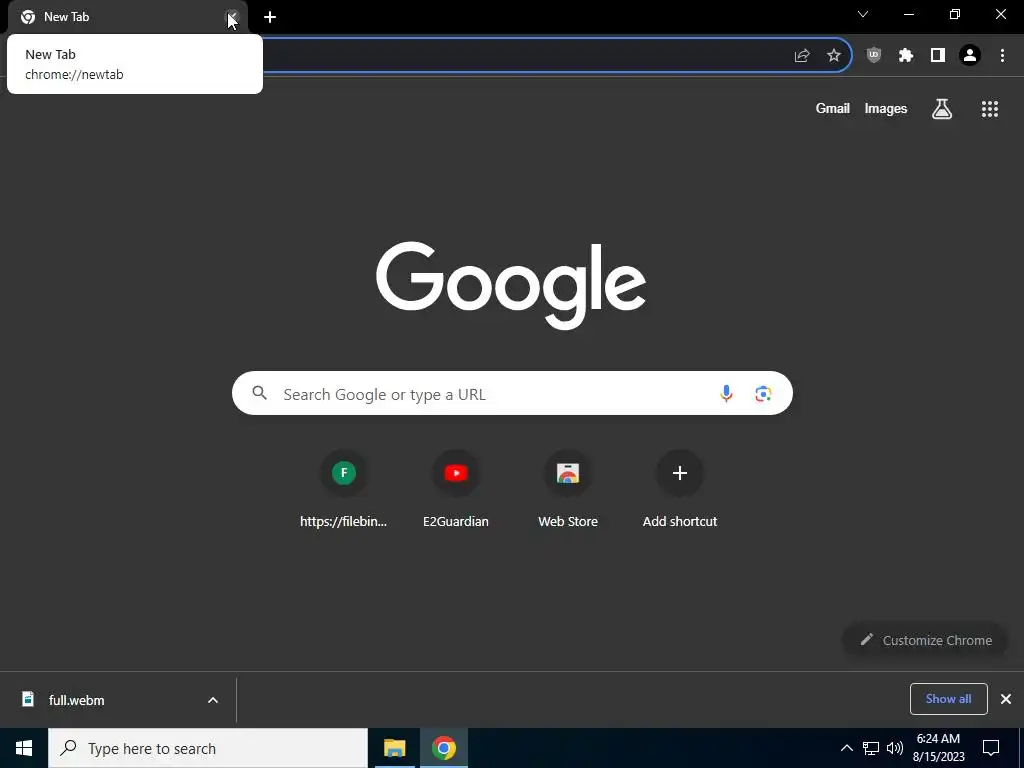Screen dimensions: 1024x768
Task: Open the E2Guardian shortcut
Action: 456,488
